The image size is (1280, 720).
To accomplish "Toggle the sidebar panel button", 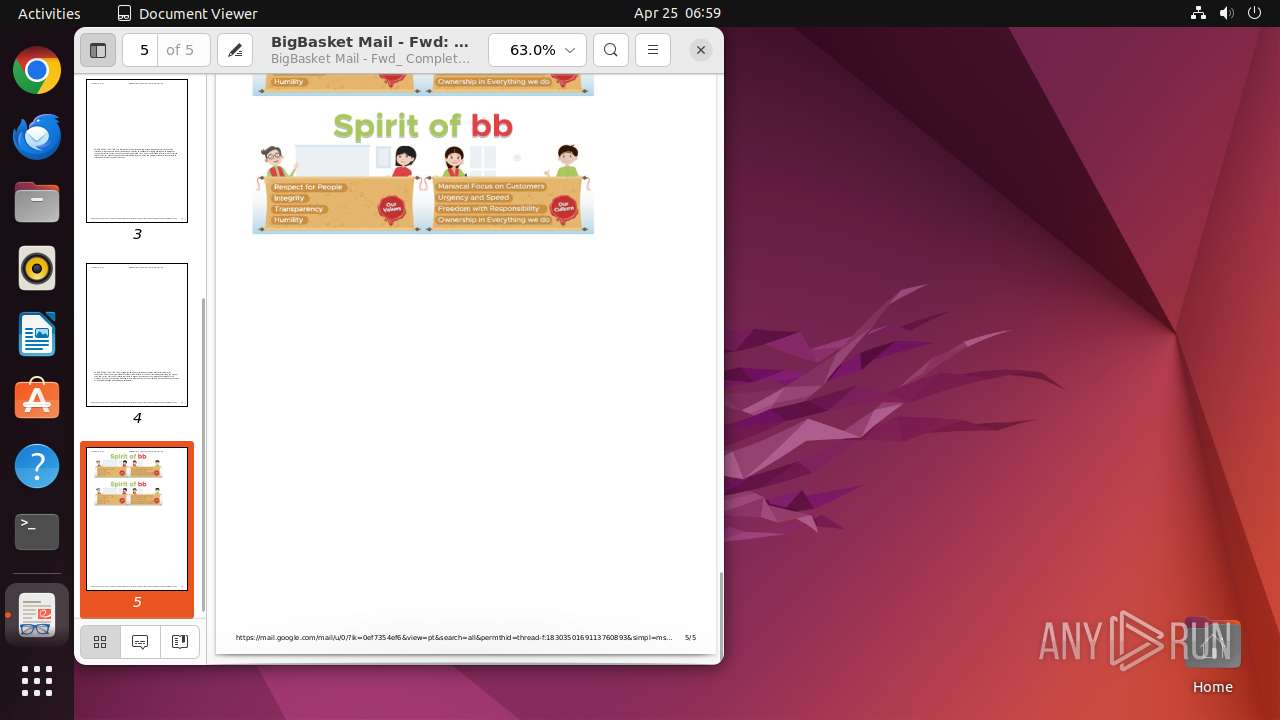I will coord(98,50).
